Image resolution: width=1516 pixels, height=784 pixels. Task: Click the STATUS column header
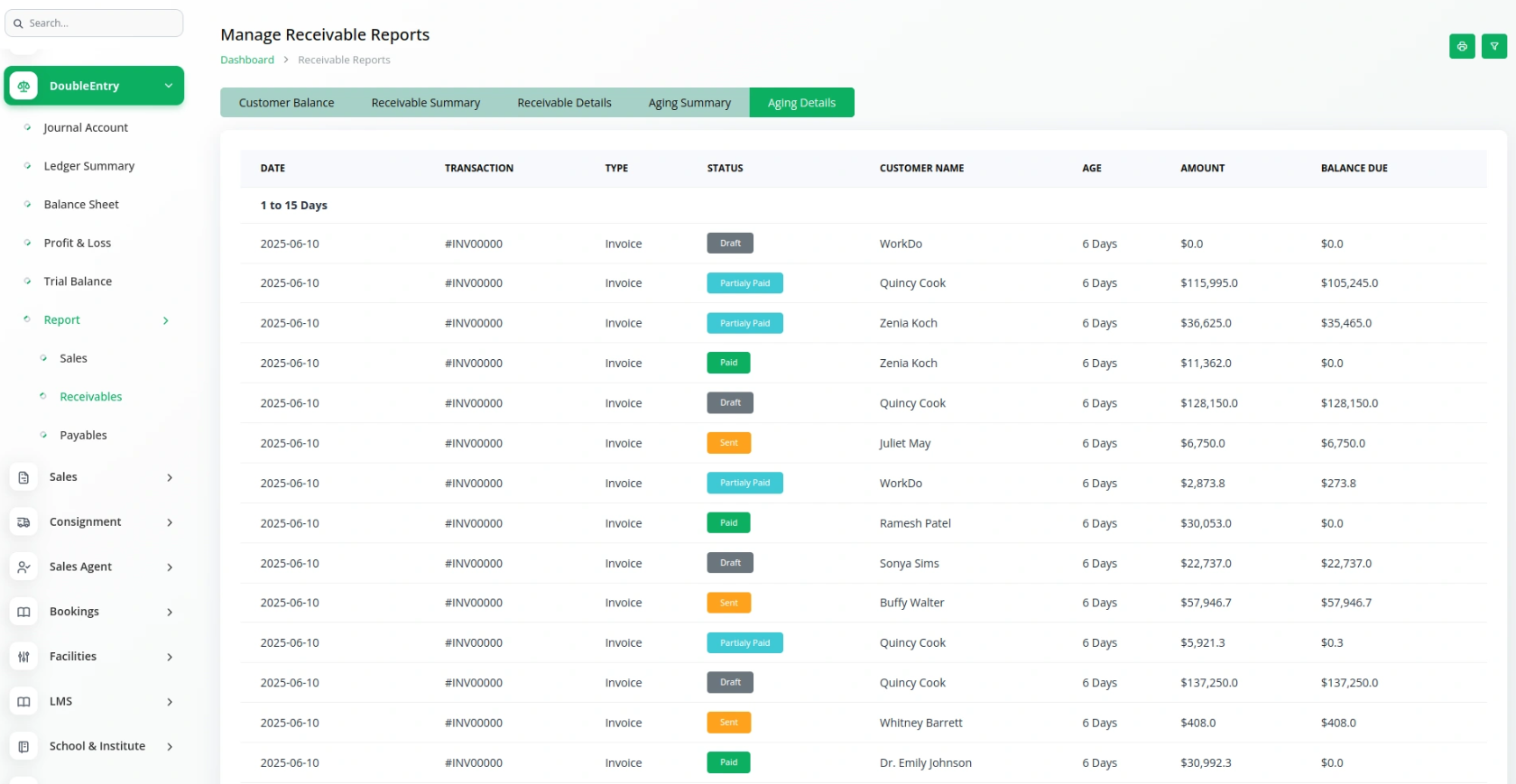tap(725, 169)
